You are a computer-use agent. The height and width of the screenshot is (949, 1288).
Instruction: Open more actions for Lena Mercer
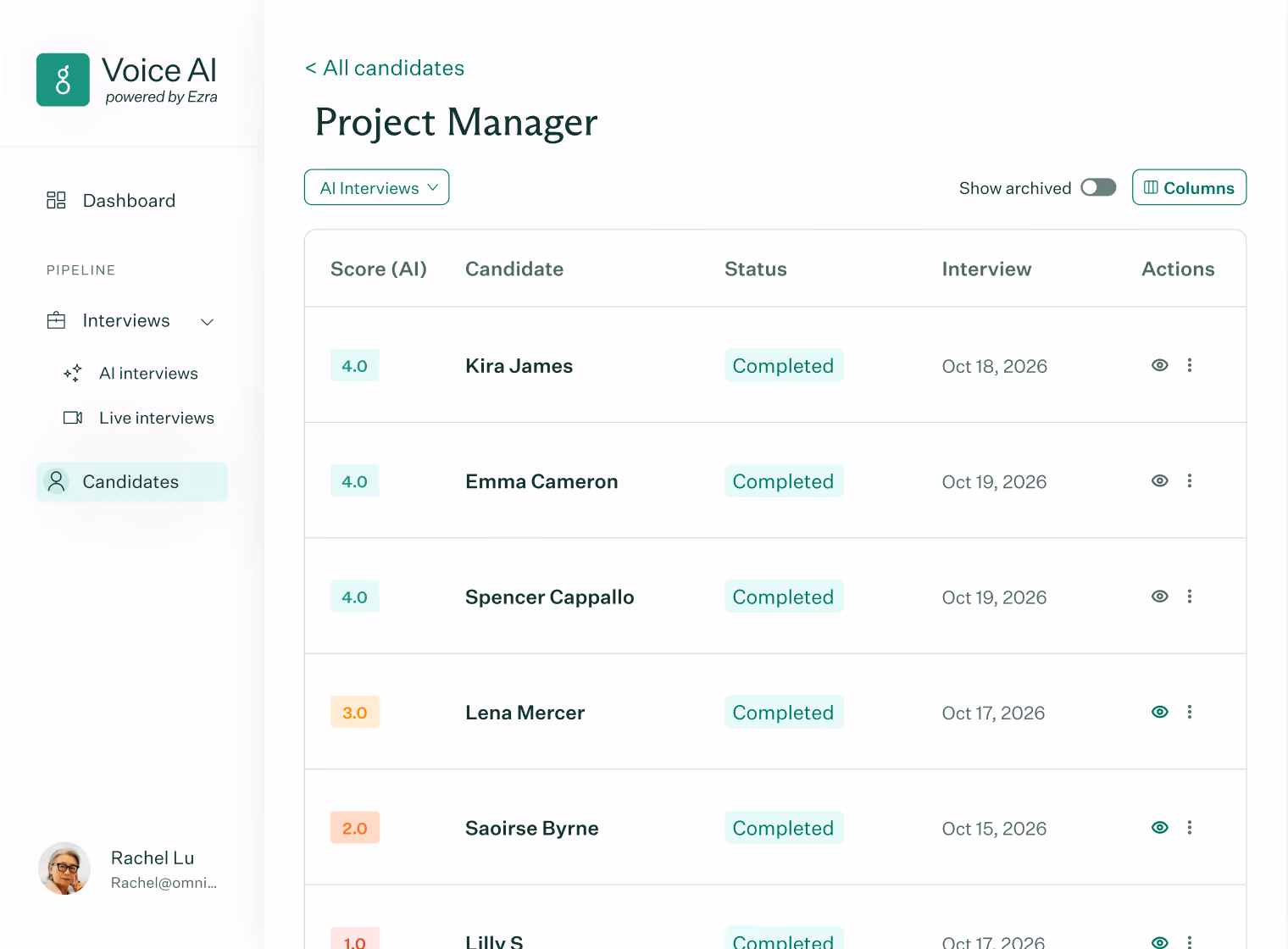click(x=1190, y=712)
